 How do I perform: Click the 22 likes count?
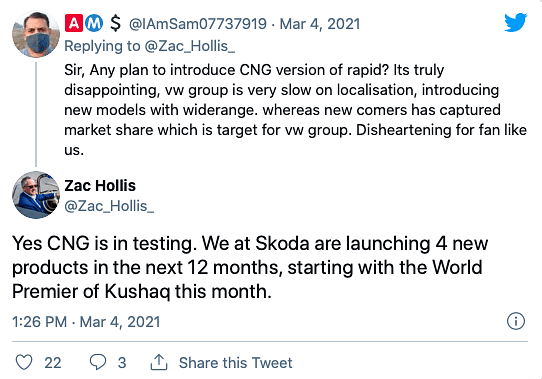(53, 363)
